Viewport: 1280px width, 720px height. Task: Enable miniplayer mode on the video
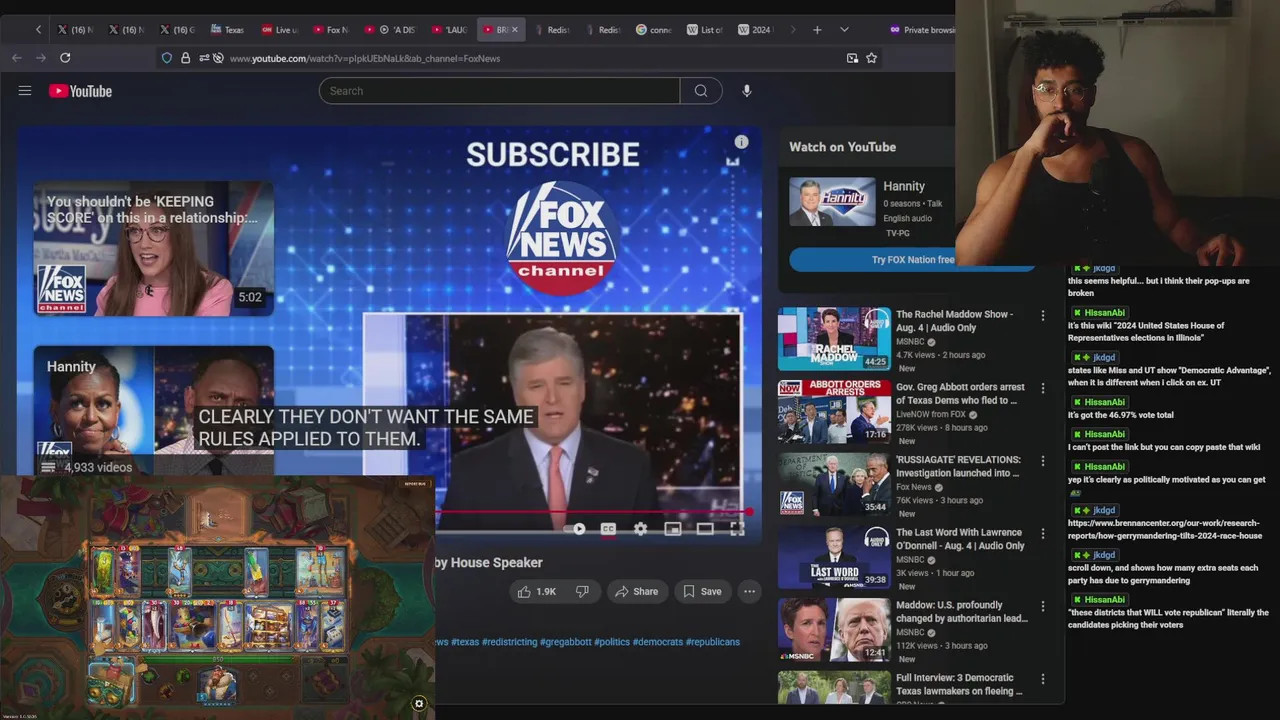click(x=673, y=529)
